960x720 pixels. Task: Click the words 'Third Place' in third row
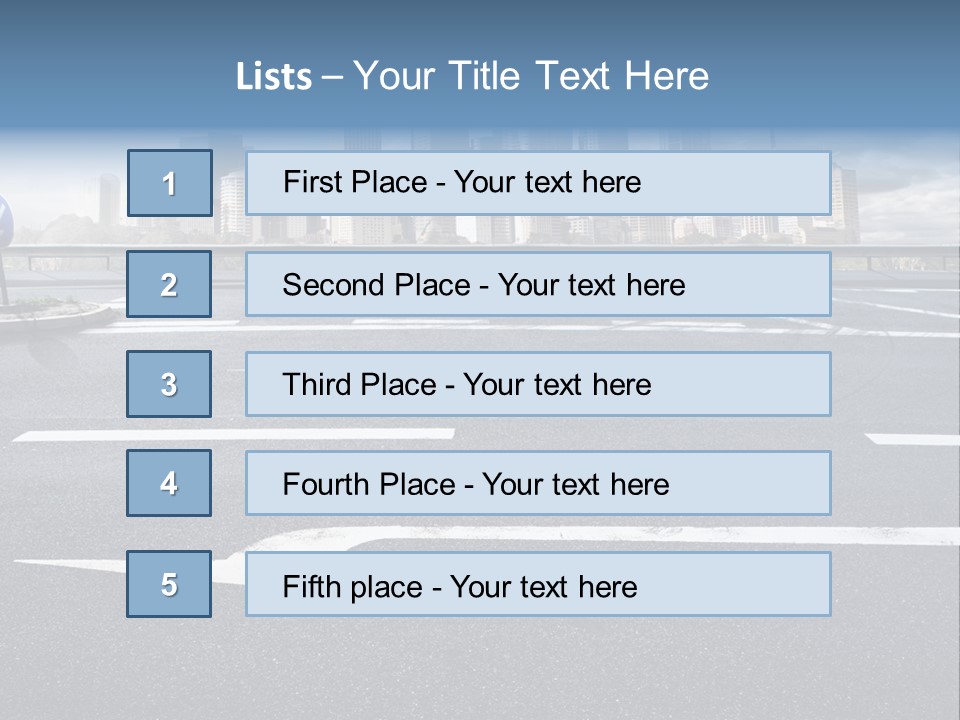point(359,384)
